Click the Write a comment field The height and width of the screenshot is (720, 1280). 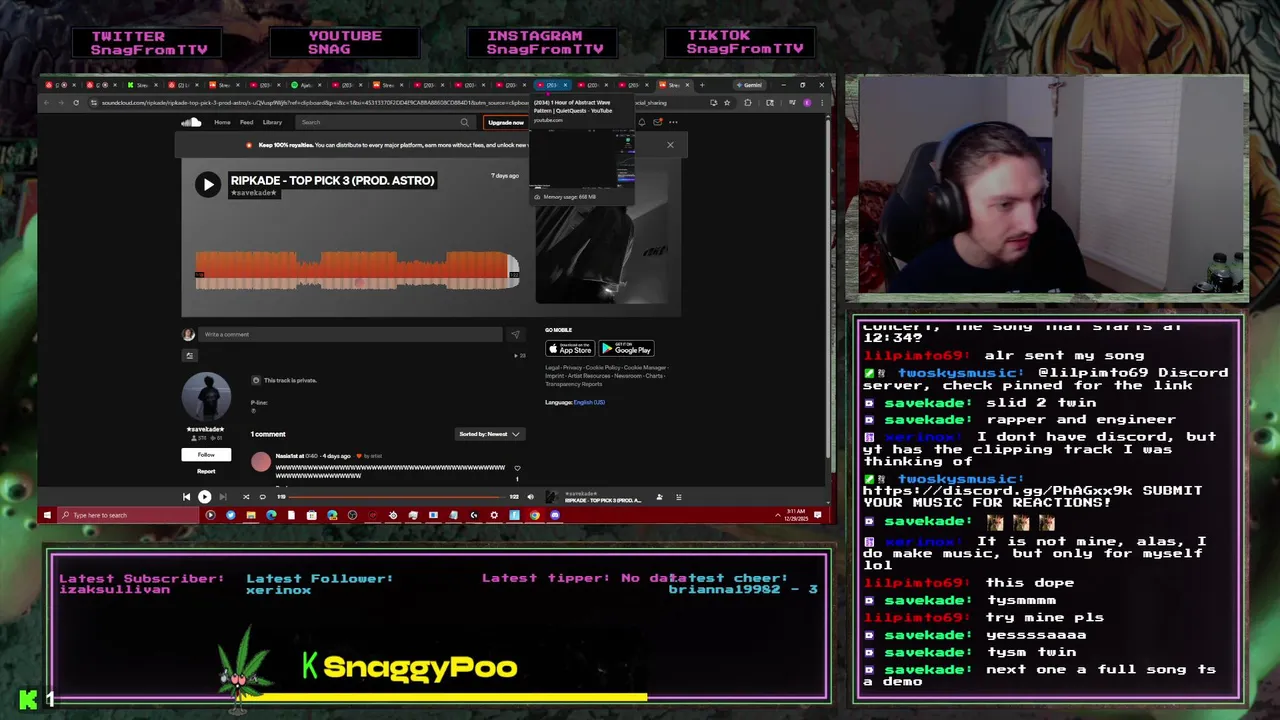[350, 334]
